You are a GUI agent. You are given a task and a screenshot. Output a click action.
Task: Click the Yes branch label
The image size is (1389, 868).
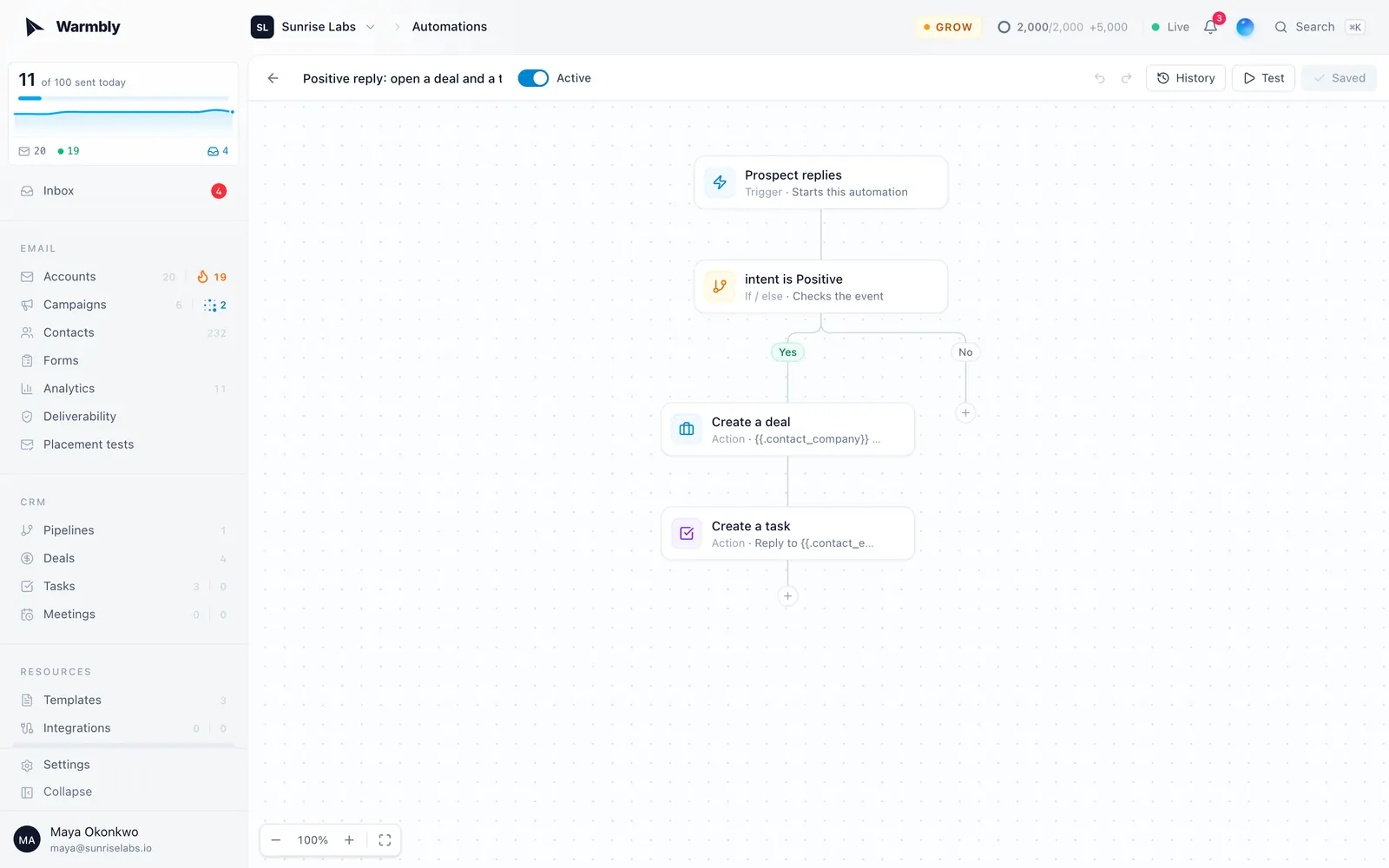pyautogui.click(x=787, y=352)
